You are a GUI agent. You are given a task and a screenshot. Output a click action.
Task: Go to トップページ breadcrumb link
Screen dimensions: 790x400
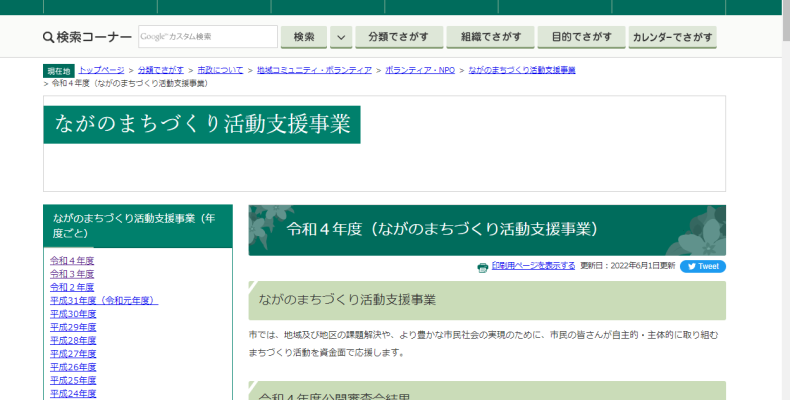tap(101, 70)
